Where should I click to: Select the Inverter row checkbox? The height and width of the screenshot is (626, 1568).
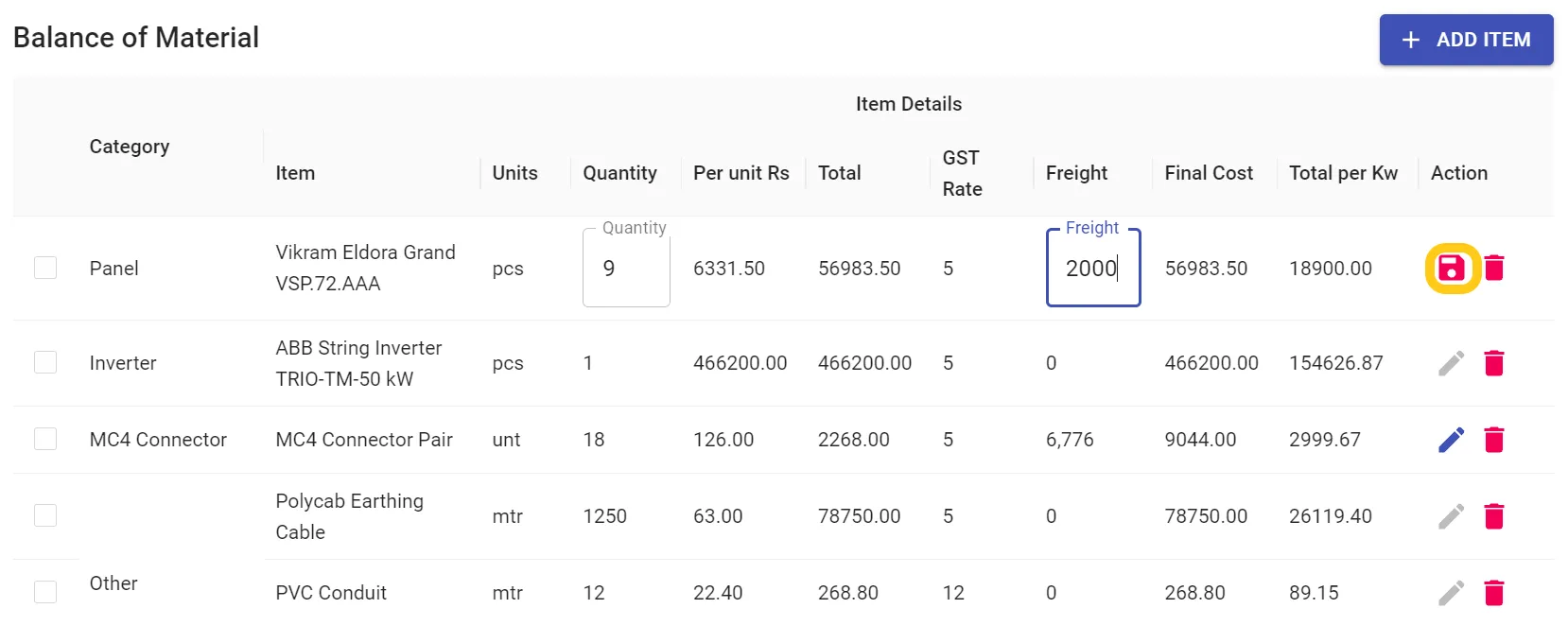coord(45,363)
